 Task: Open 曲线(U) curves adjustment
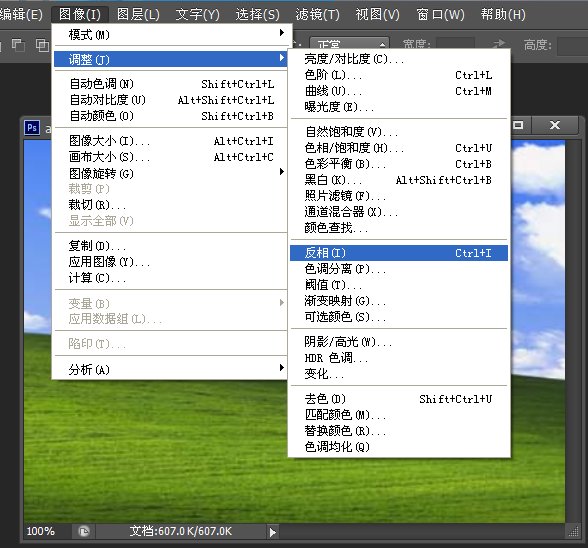coord(399,91)
